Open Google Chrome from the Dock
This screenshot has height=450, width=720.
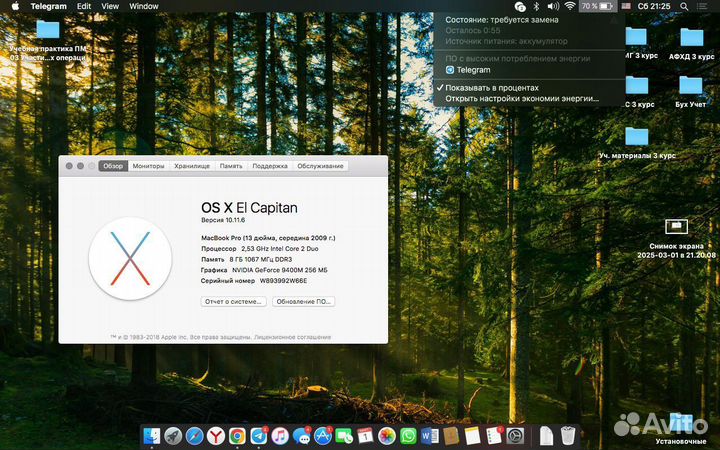(237, 436)
